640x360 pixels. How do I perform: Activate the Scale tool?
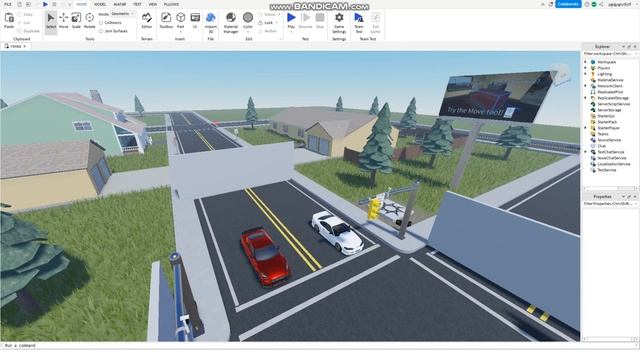(76, 21)
